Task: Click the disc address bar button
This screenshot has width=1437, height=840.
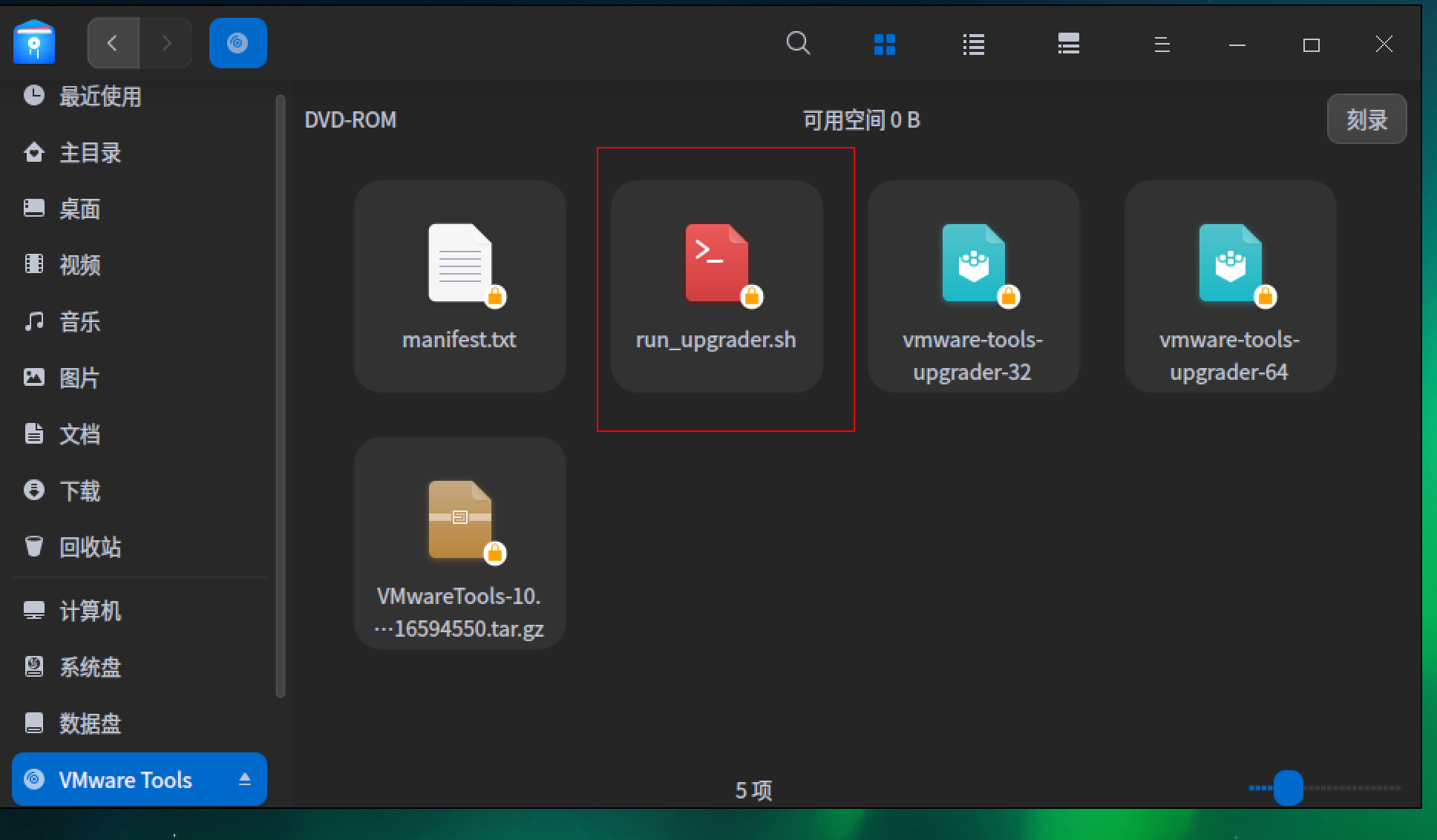Action: point(238,43)
